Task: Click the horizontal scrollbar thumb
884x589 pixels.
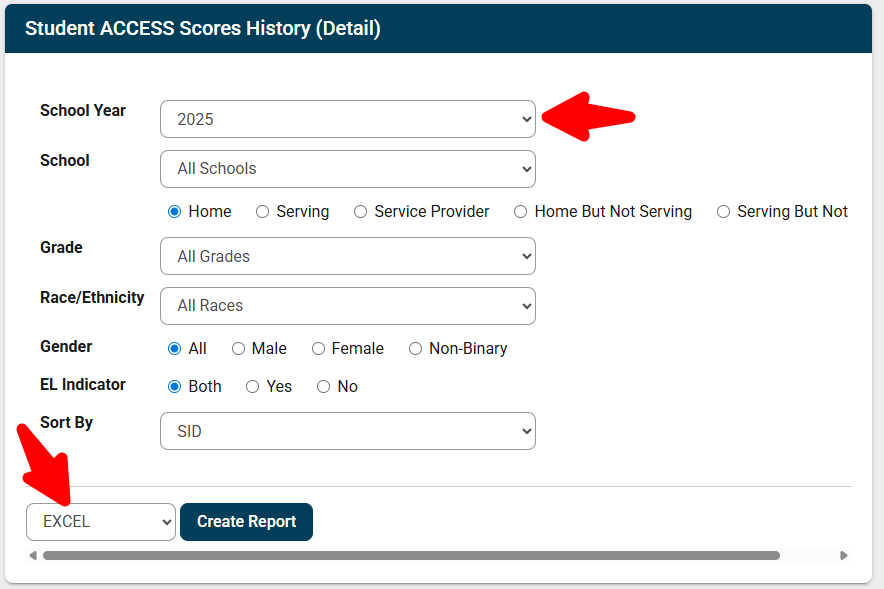Action: point(412,556)
